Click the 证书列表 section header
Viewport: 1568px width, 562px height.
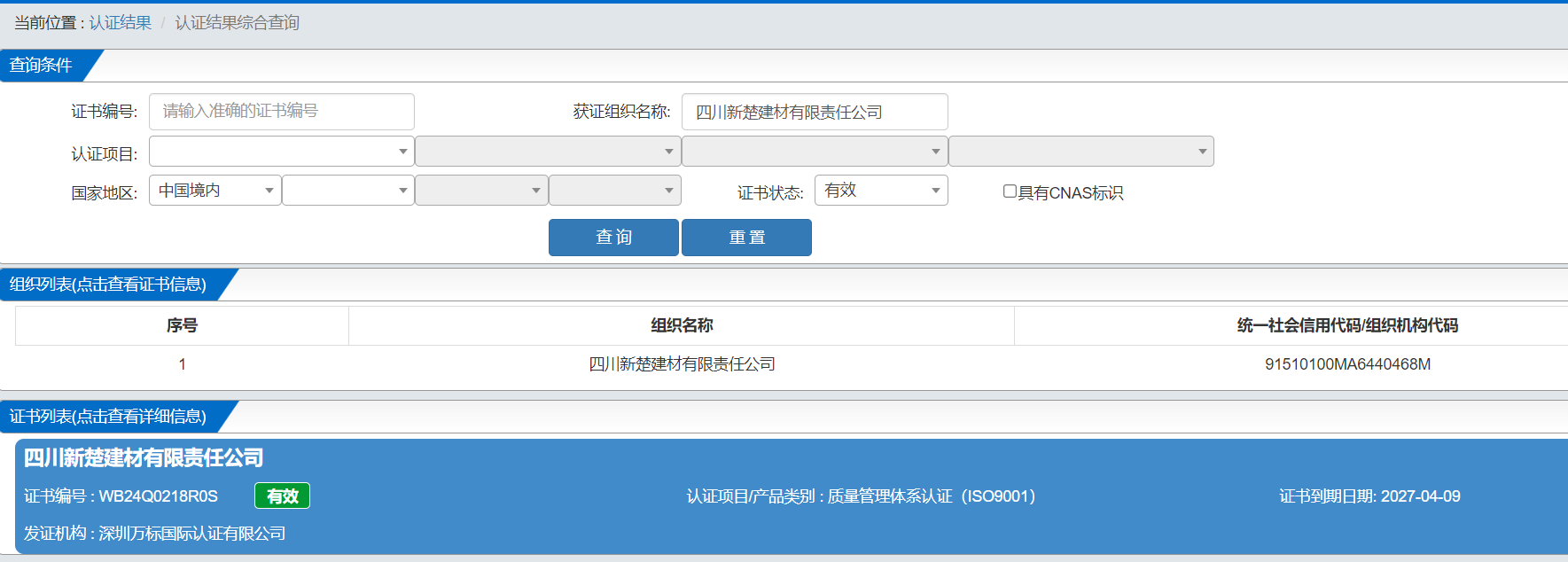coord(107,417)
